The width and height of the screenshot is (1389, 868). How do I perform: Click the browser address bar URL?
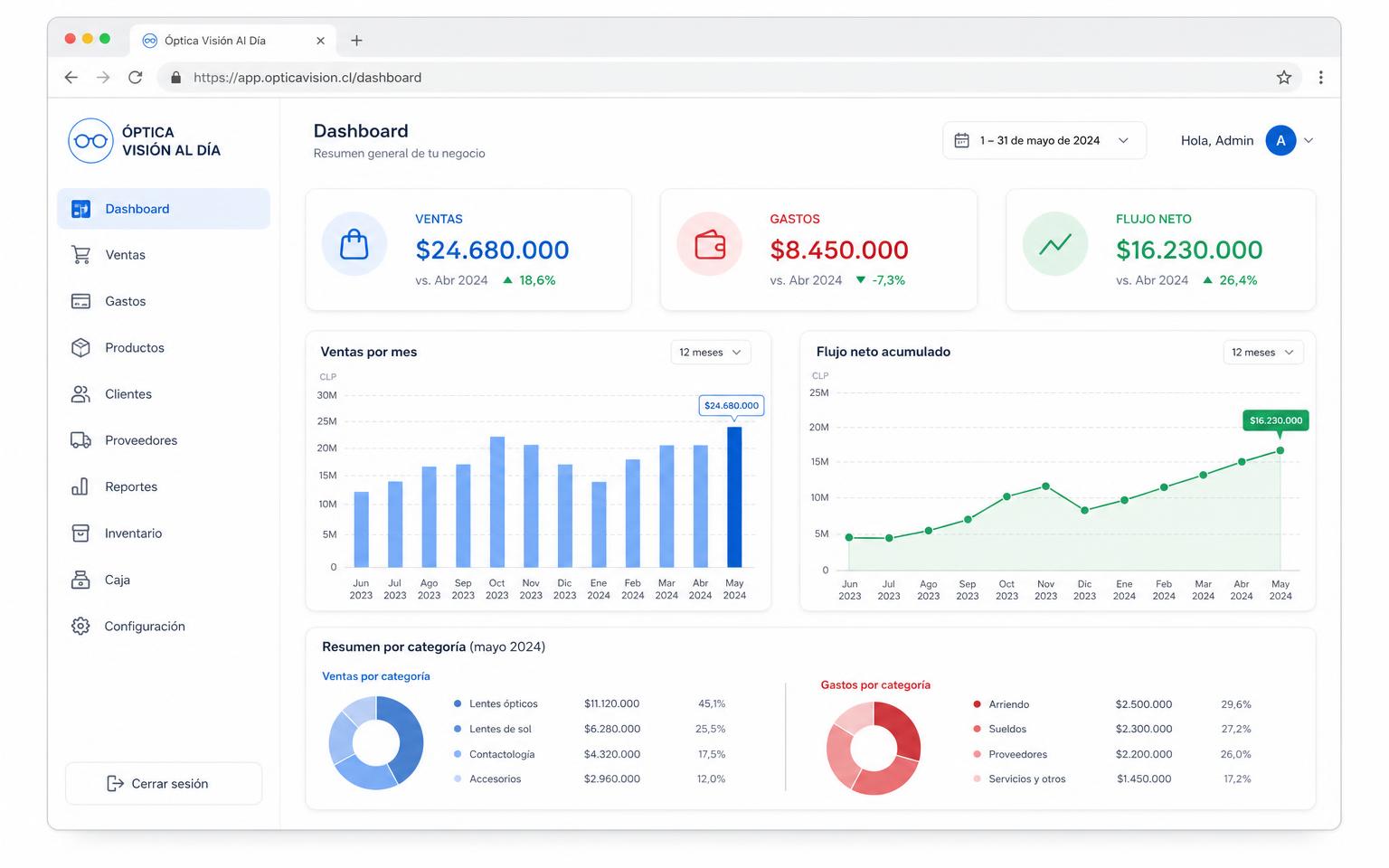[307, 78]
